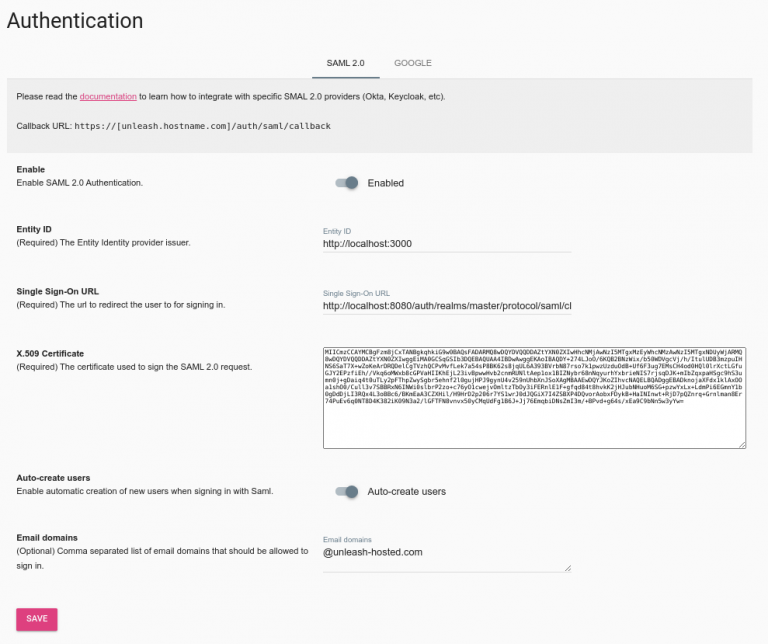Click the bold 'Email domains' section title
Image resolution: width=768 pixels, height=644 pixels.
(x=47, y=537)
